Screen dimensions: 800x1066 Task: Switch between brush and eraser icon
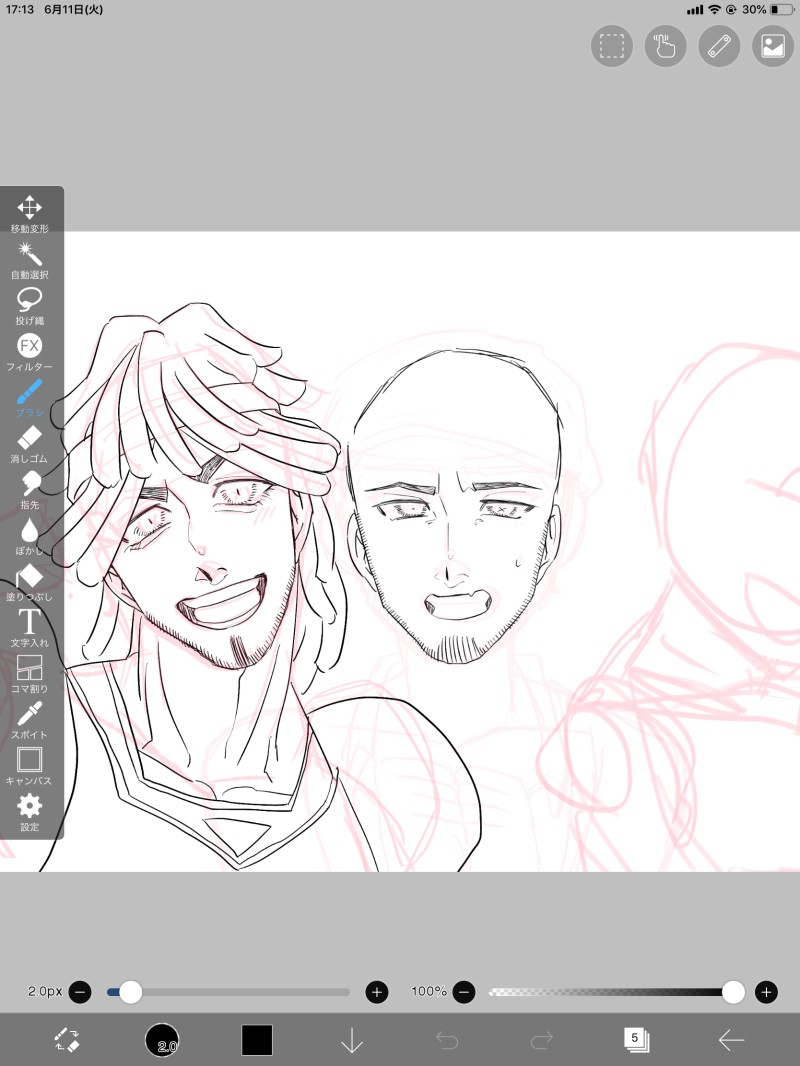click(67, 1039)
